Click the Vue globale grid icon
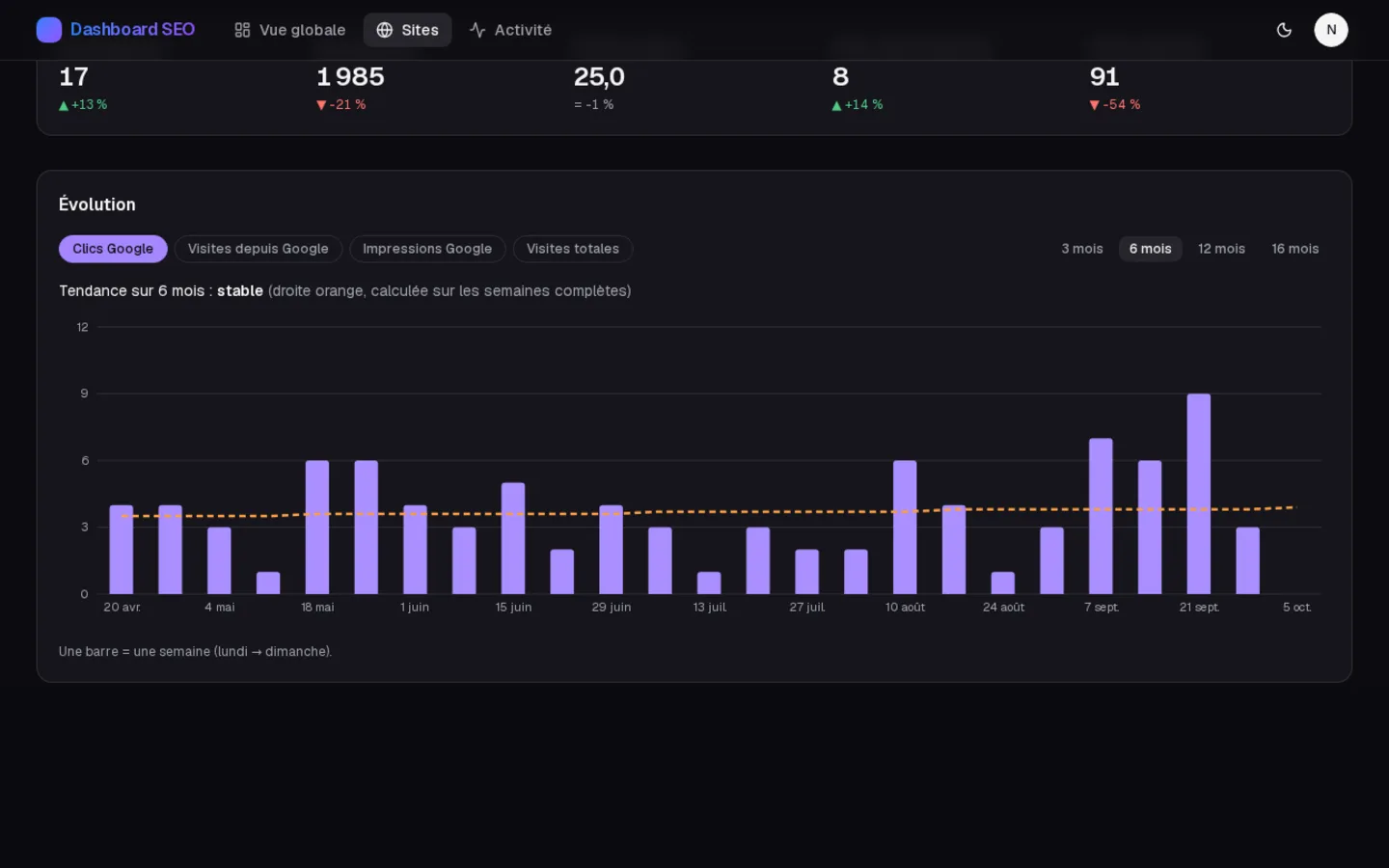1389x868 pixels. coord(242,30)
